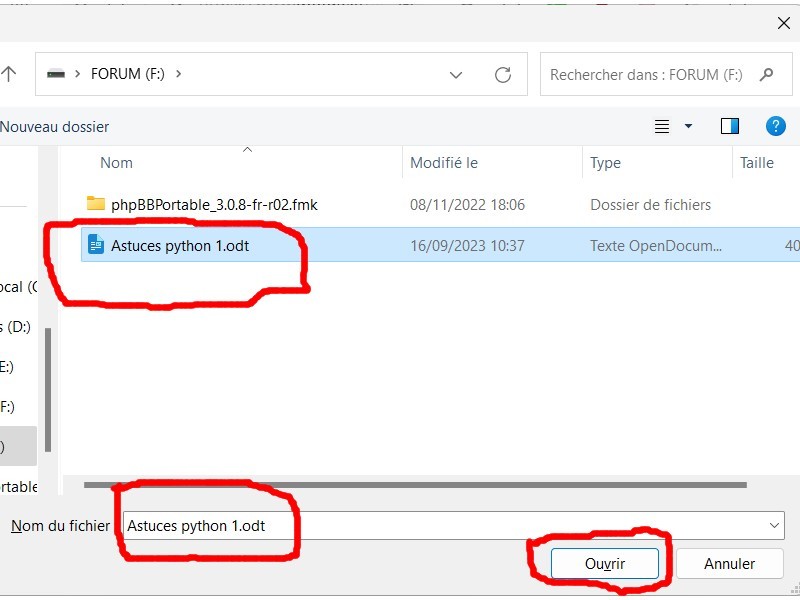The image size is (800, 600).
Task: Click the Nouveau dossier button
Action: pos(55,127)
